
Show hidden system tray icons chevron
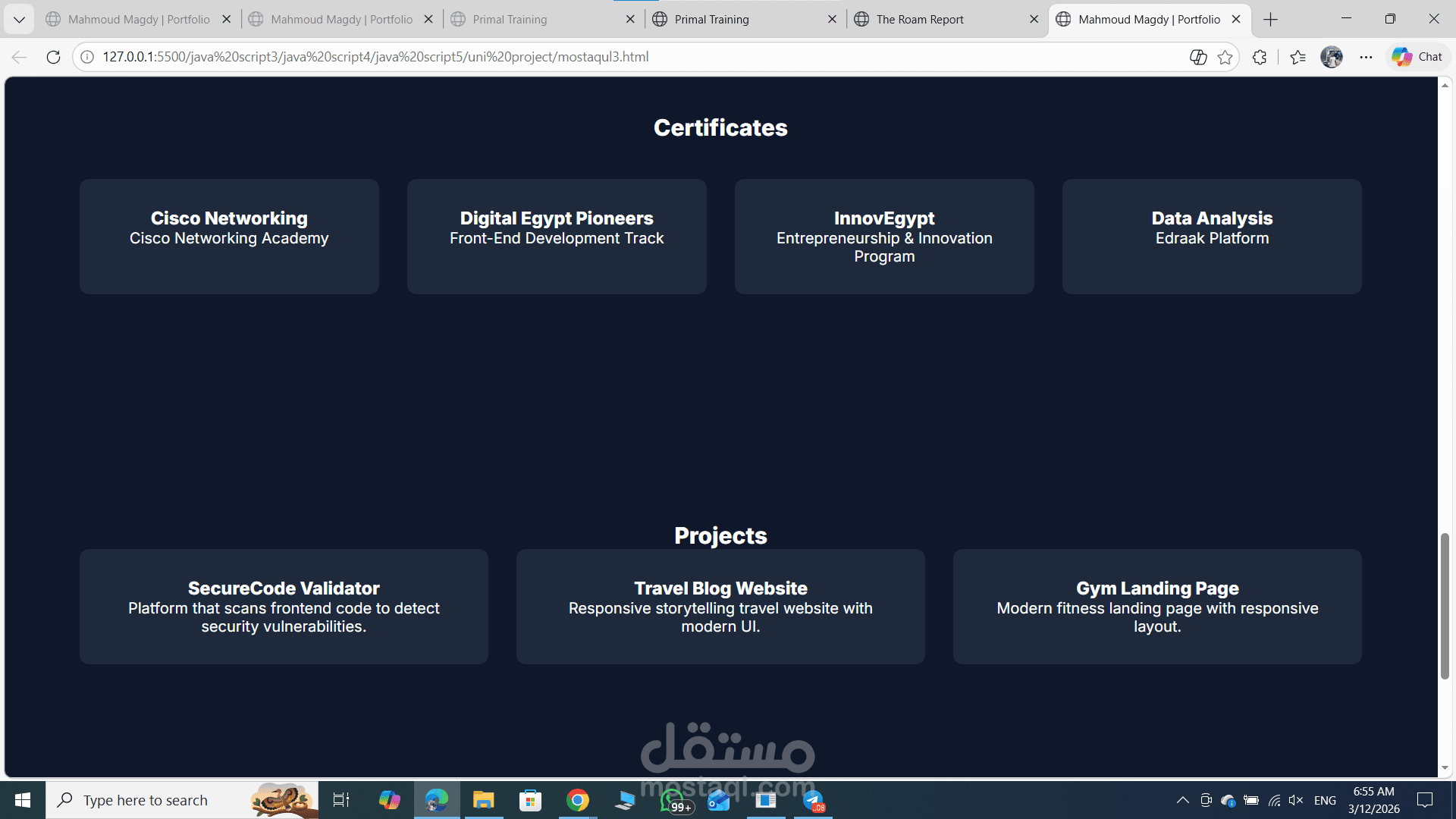point(1182,800)
